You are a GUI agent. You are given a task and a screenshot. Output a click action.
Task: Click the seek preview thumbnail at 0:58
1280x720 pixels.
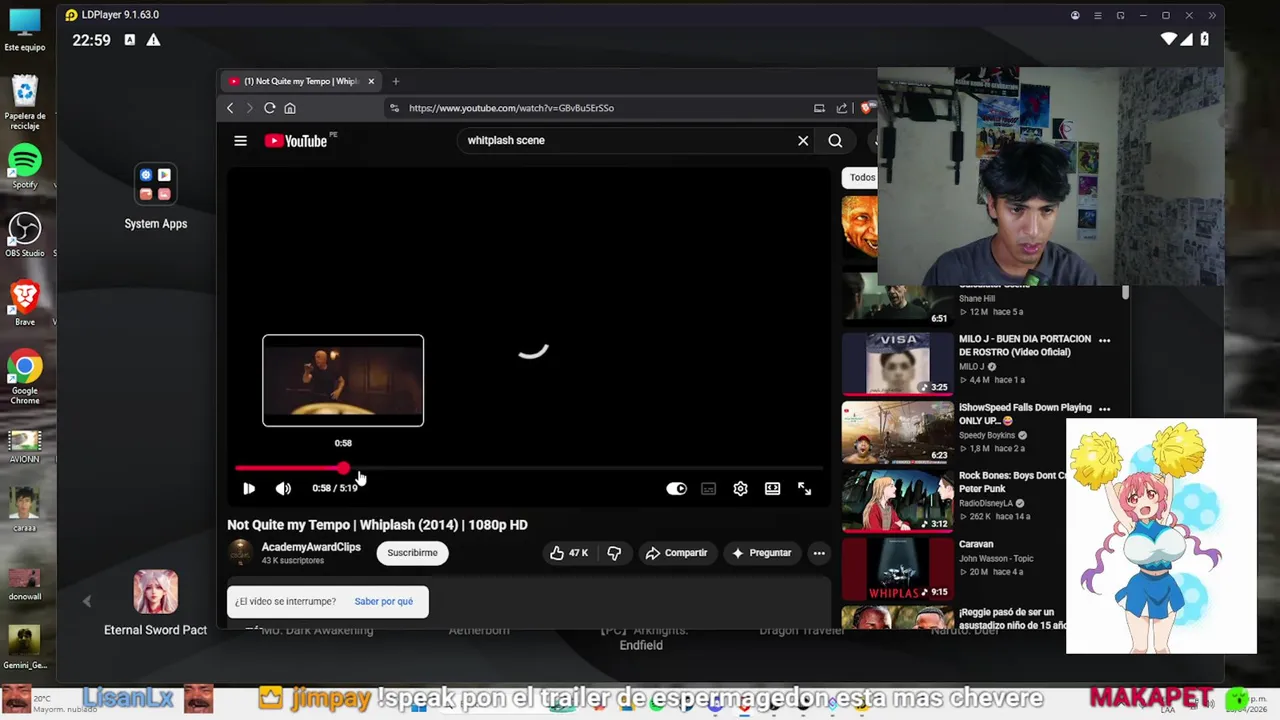click(343, 381)
